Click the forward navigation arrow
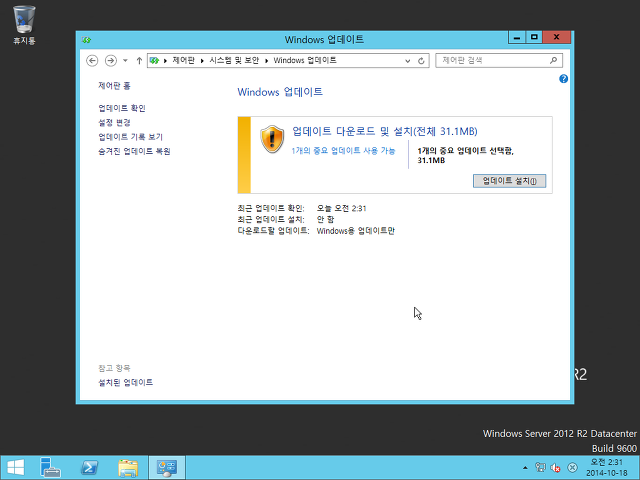Image resolution: width=640 pixels, height=480 pixels. coord(111,60)
